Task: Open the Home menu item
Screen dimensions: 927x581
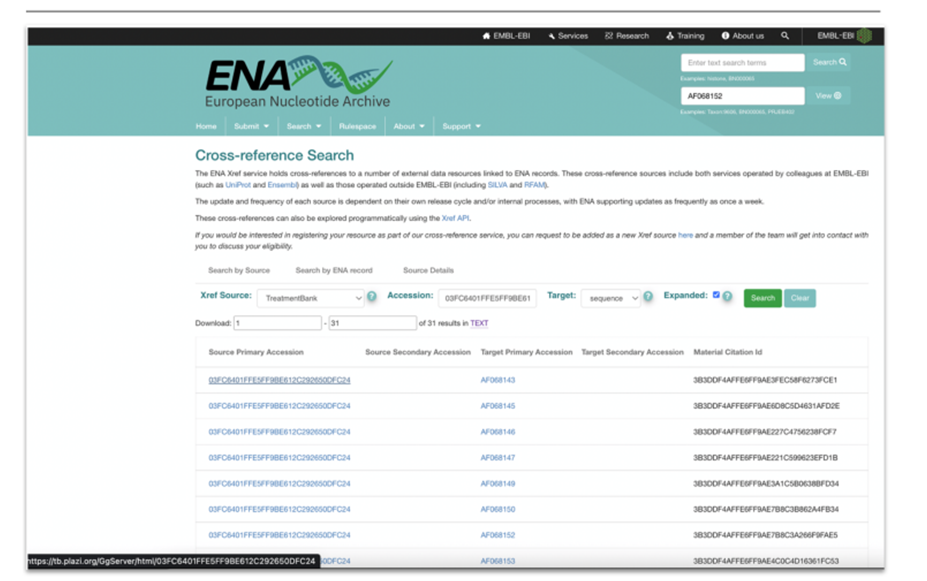Action: [206, 126]
